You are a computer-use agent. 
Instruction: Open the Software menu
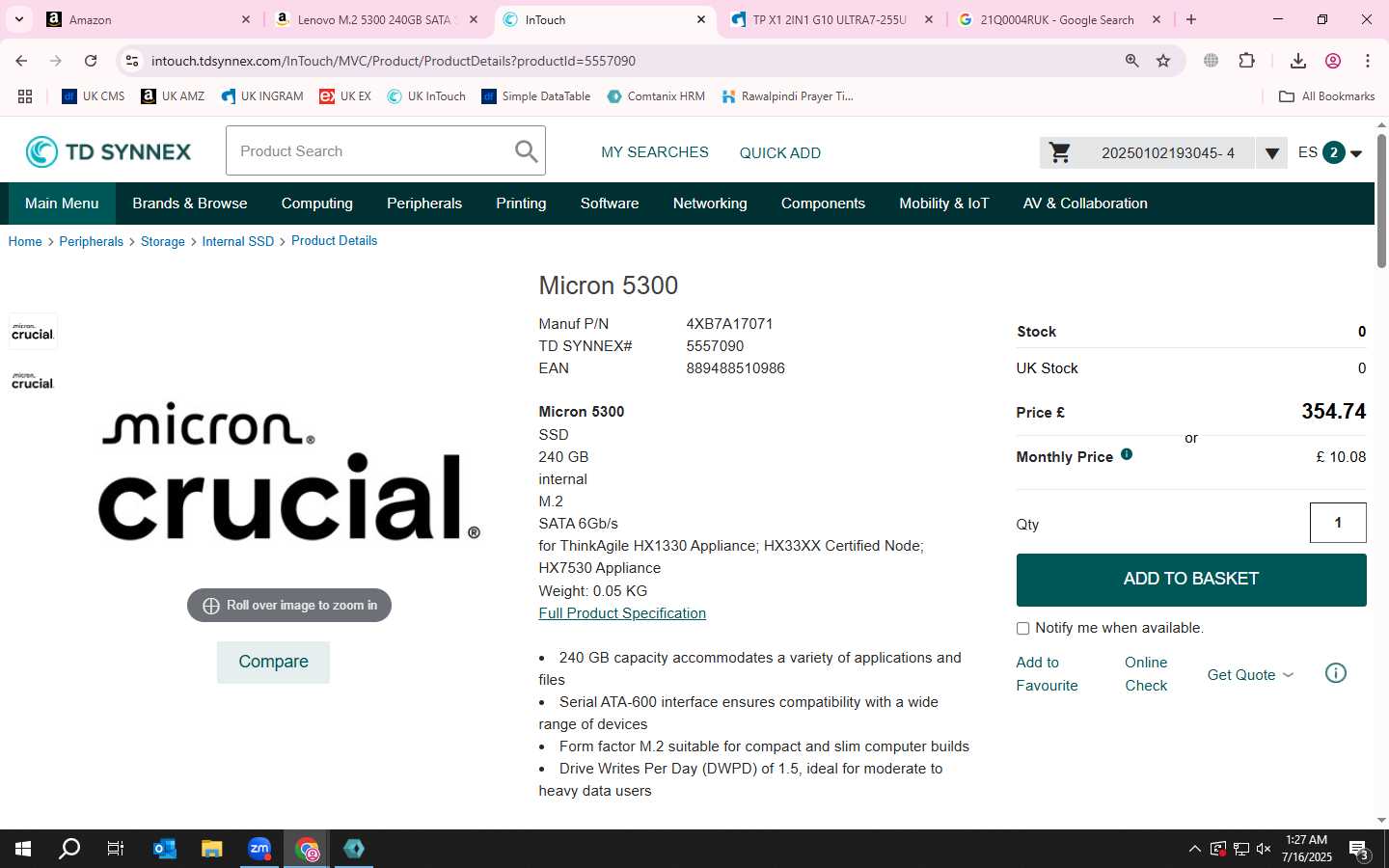coord(610,203)
